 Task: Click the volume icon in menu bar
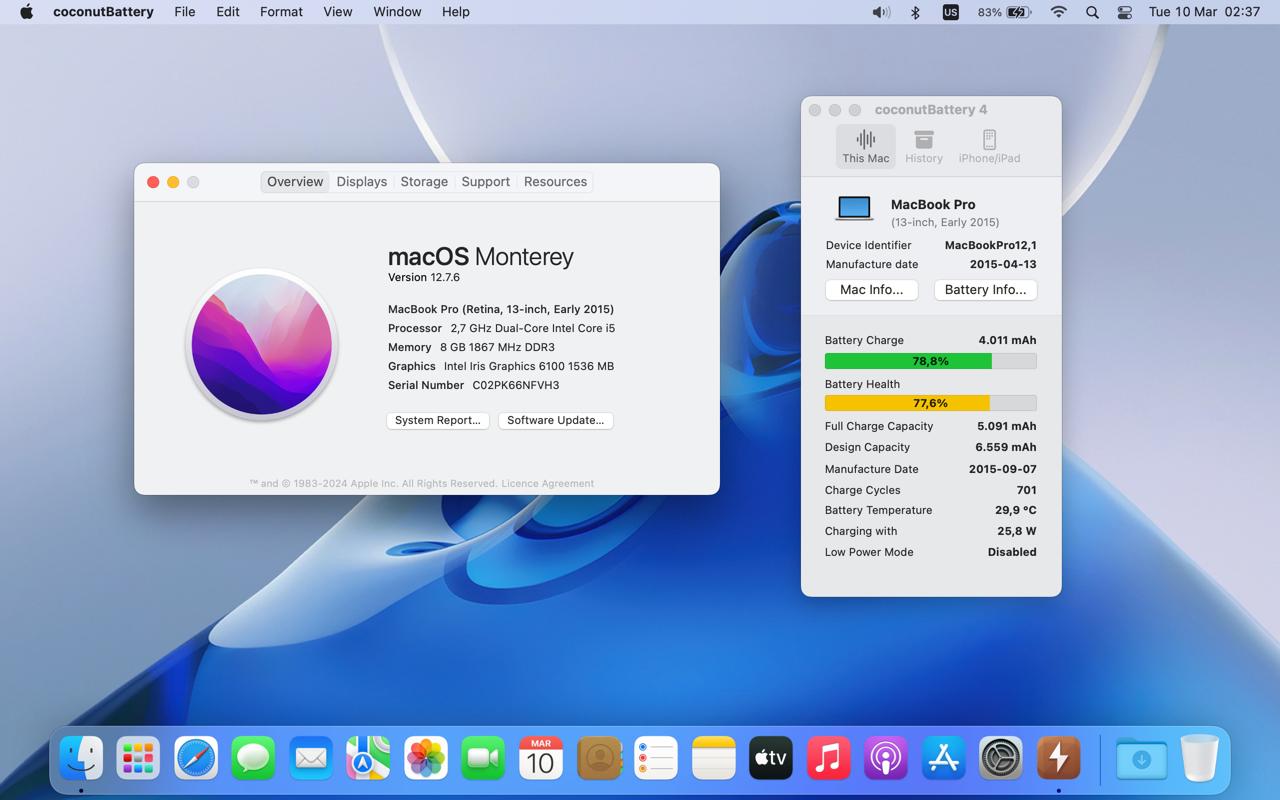click(881, 12)
